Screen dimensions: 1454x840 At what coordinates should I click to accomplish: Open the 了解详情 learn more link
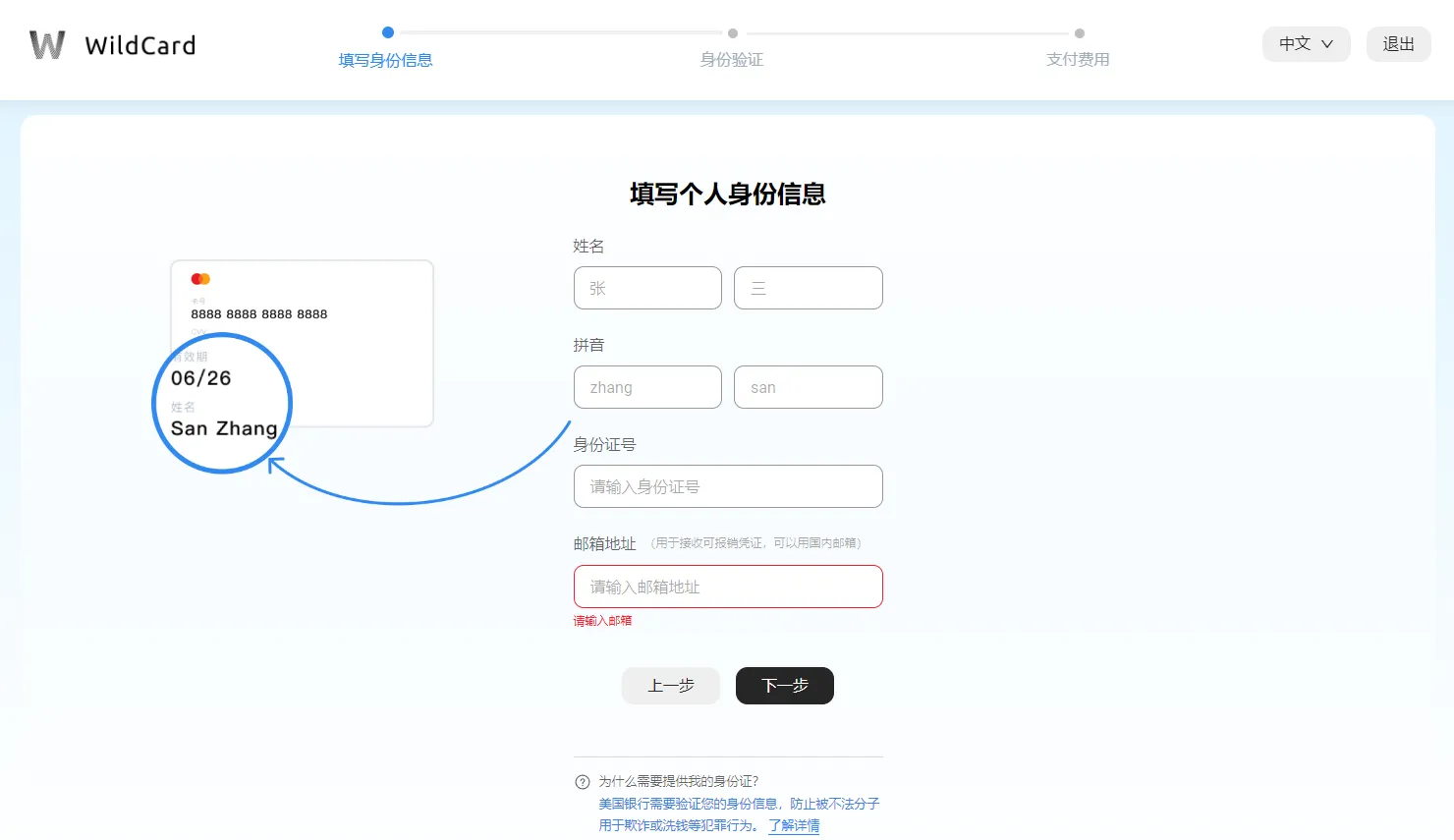click(794, 825)
